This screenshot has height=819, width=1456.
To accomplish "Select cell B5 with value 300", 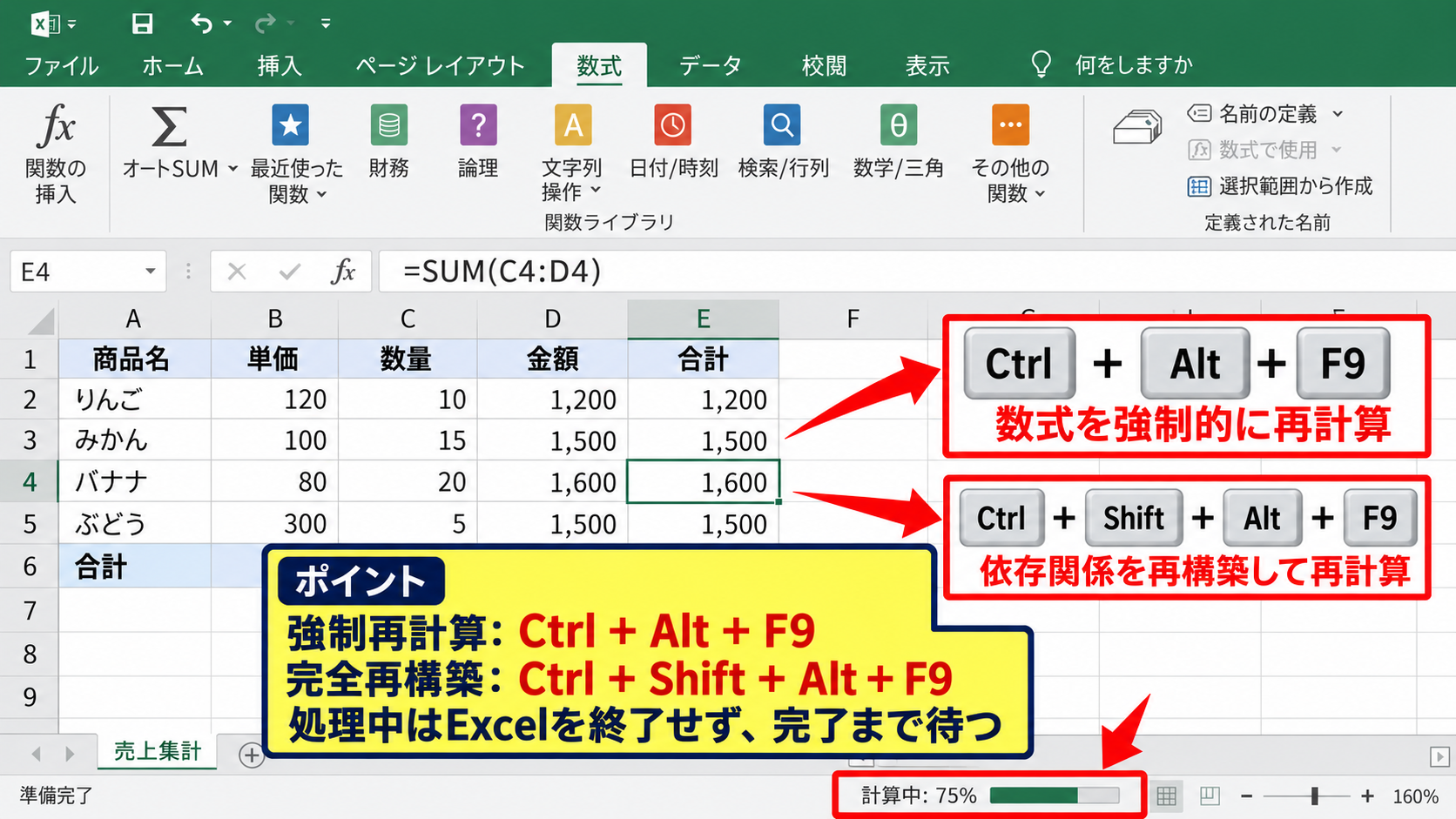I will (274, 524).
